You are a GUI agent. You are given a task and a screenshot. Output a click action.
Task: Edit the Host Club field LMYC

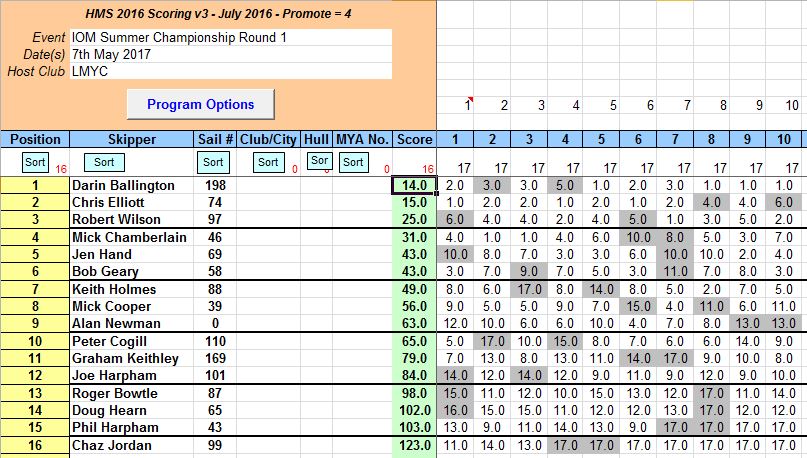(230, 71)
